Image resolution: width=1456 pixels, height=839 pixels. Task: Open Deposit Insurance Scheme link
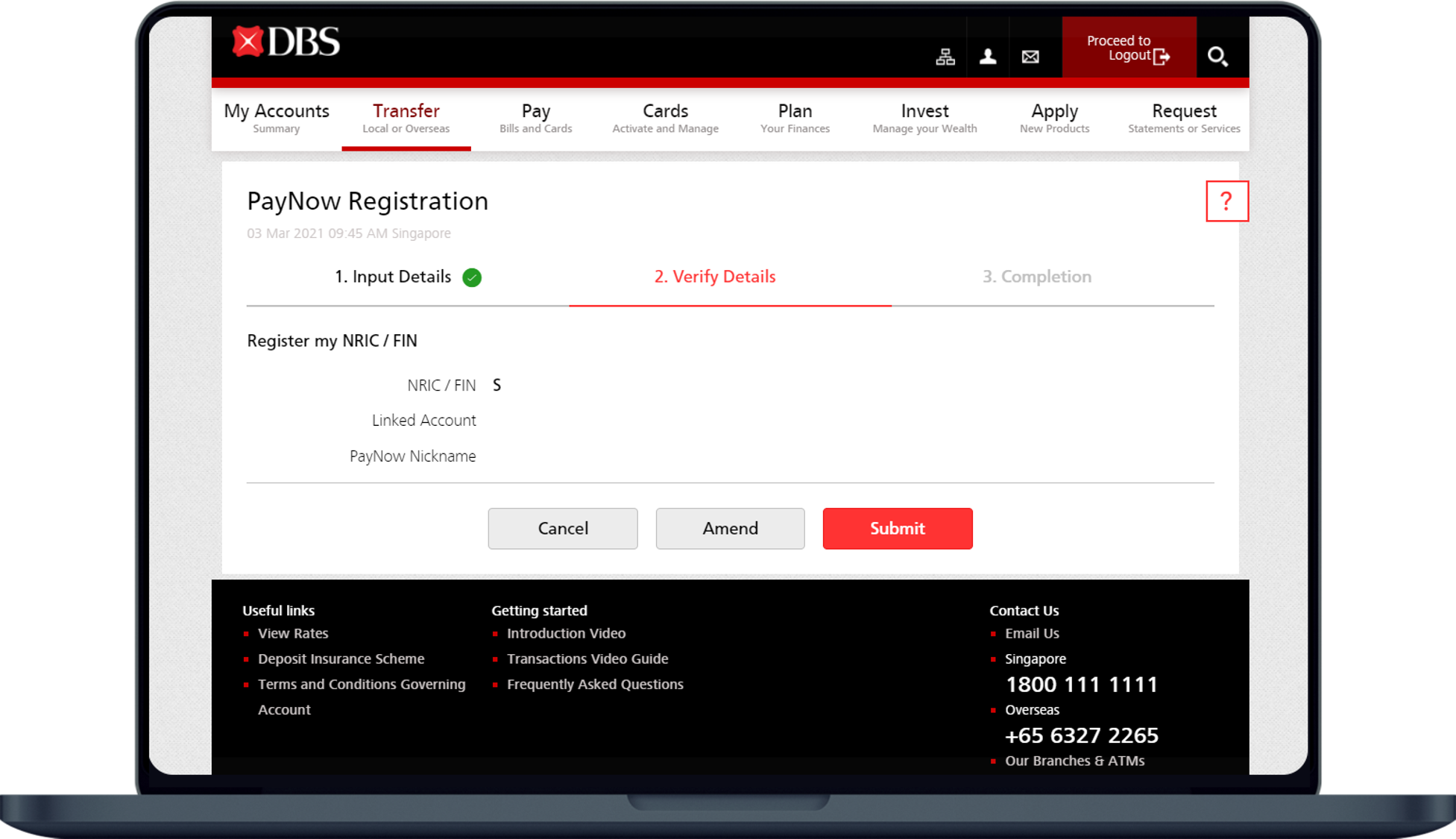tap(341, 659)
